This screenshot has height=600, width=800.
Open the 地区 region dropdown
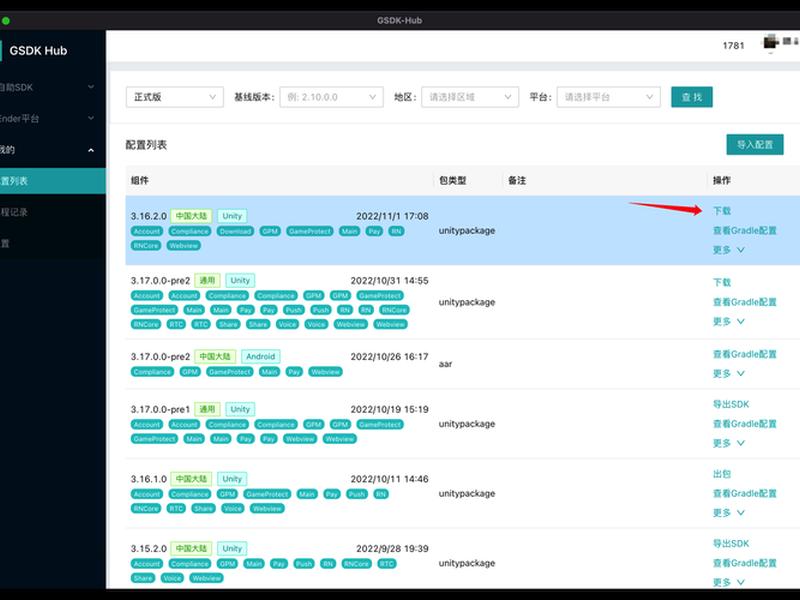pyautogui.click(x=470, y=97)
